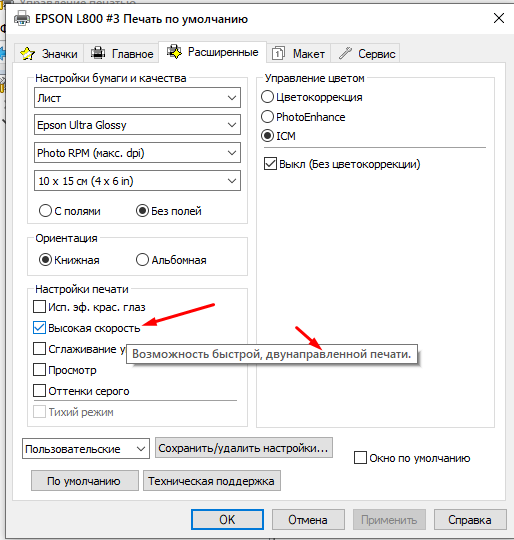Screen dimensions: 514x540
Task: Open the Лист paper source dropdown
Action: pos(137,98)
